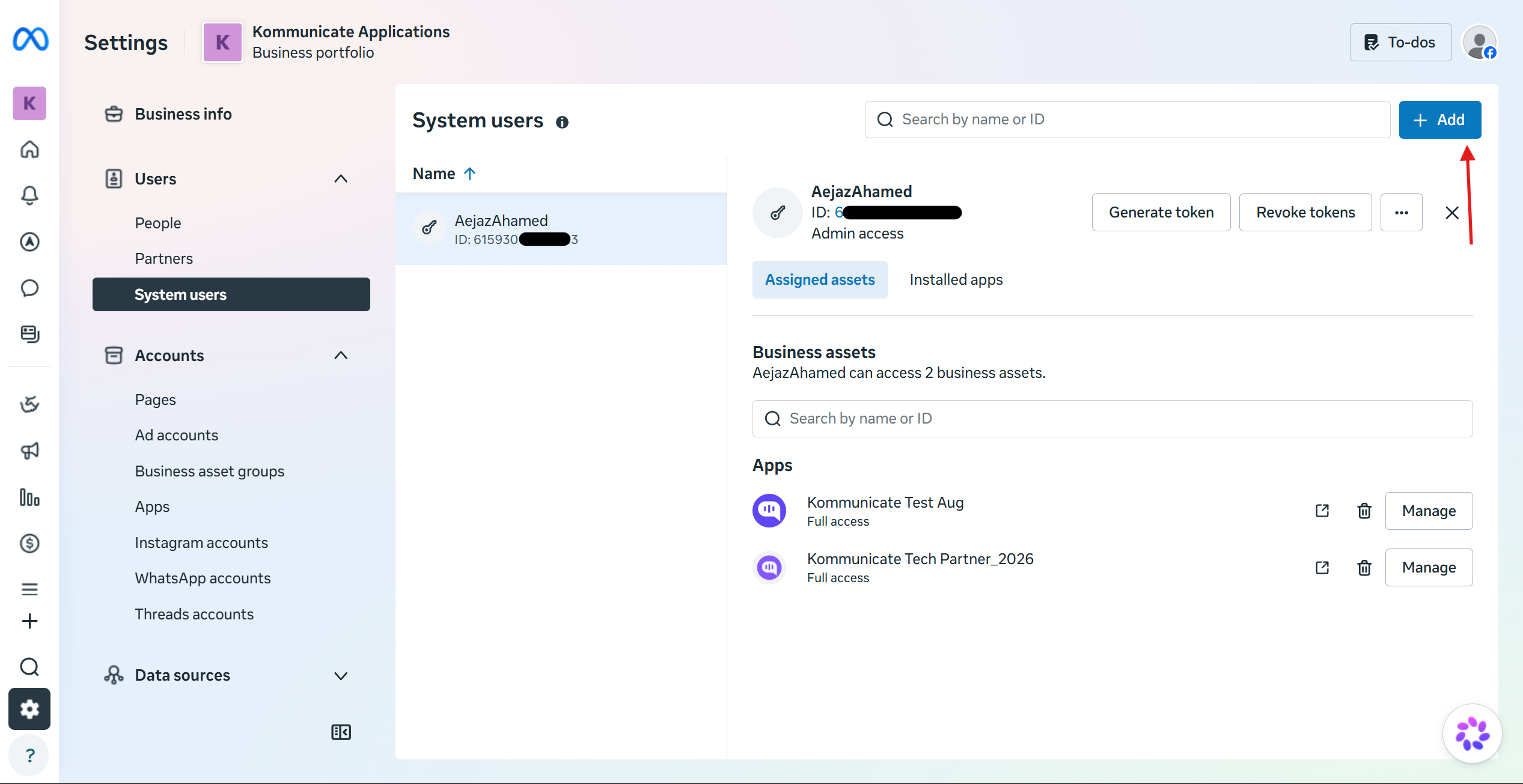1523x784 pixels.
Task: Open Ad accounts
Action: 176,435
